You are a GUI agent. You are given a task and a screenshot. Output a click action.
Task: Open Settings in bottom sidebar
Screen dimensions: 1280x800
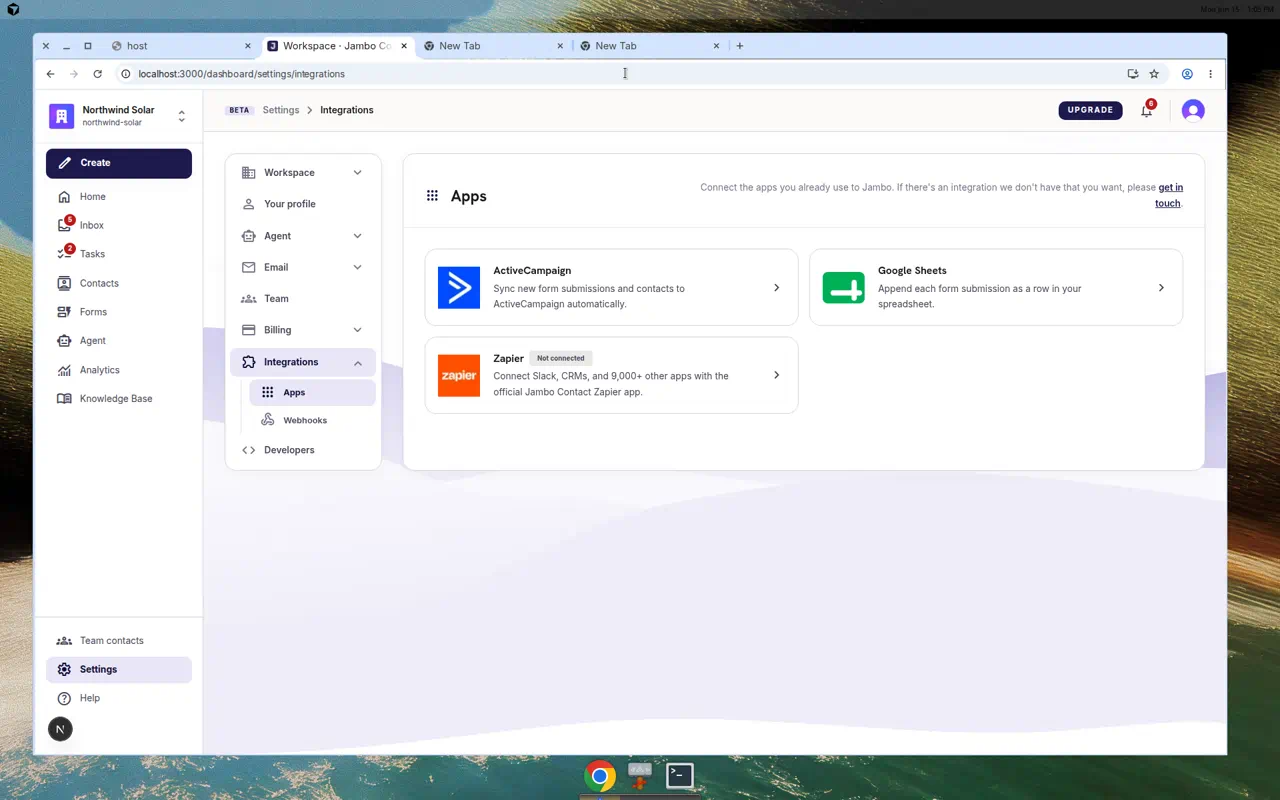[x=118, y=669]
